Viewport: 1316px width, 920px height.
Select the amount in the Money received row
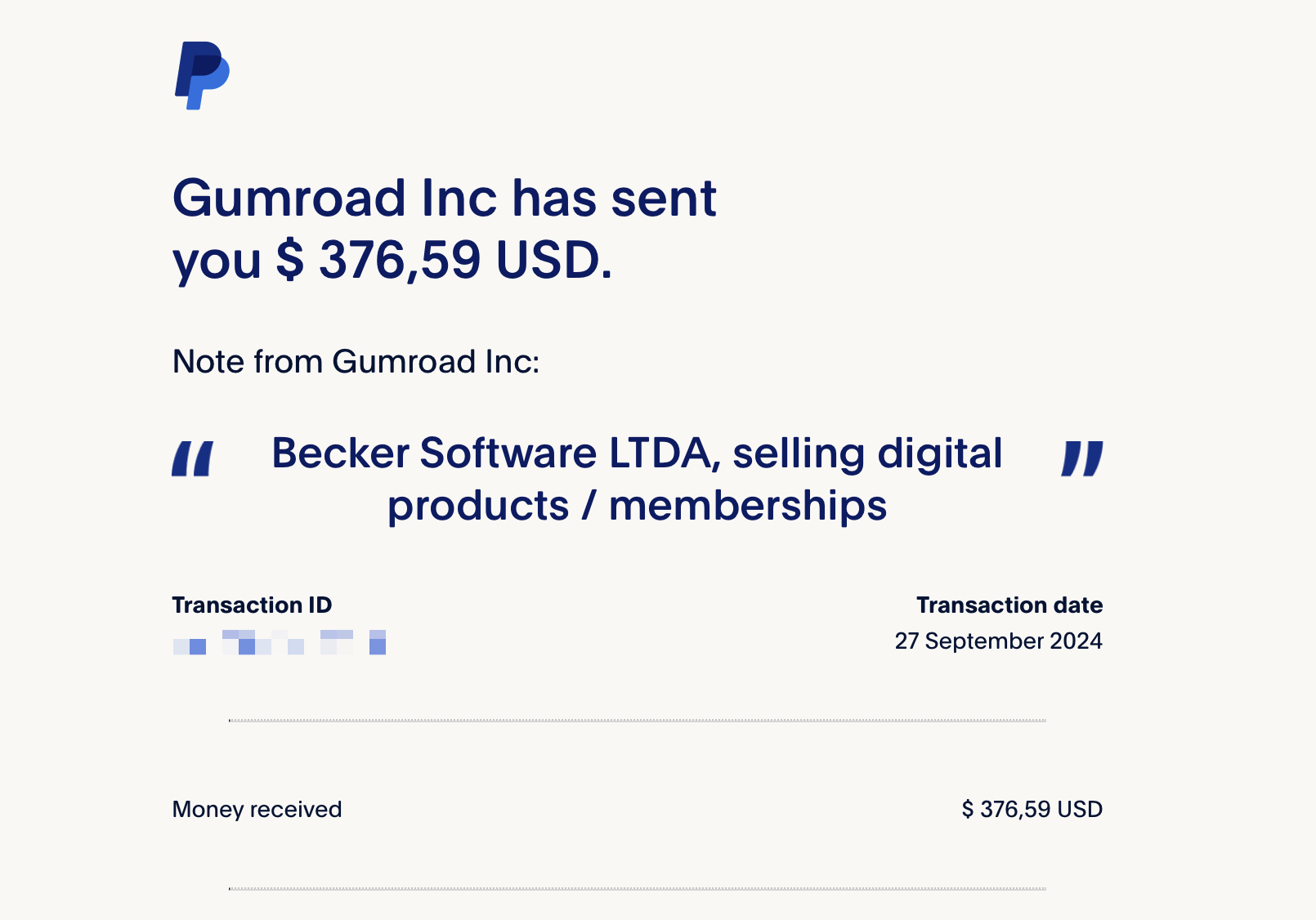click(1032, 810)
